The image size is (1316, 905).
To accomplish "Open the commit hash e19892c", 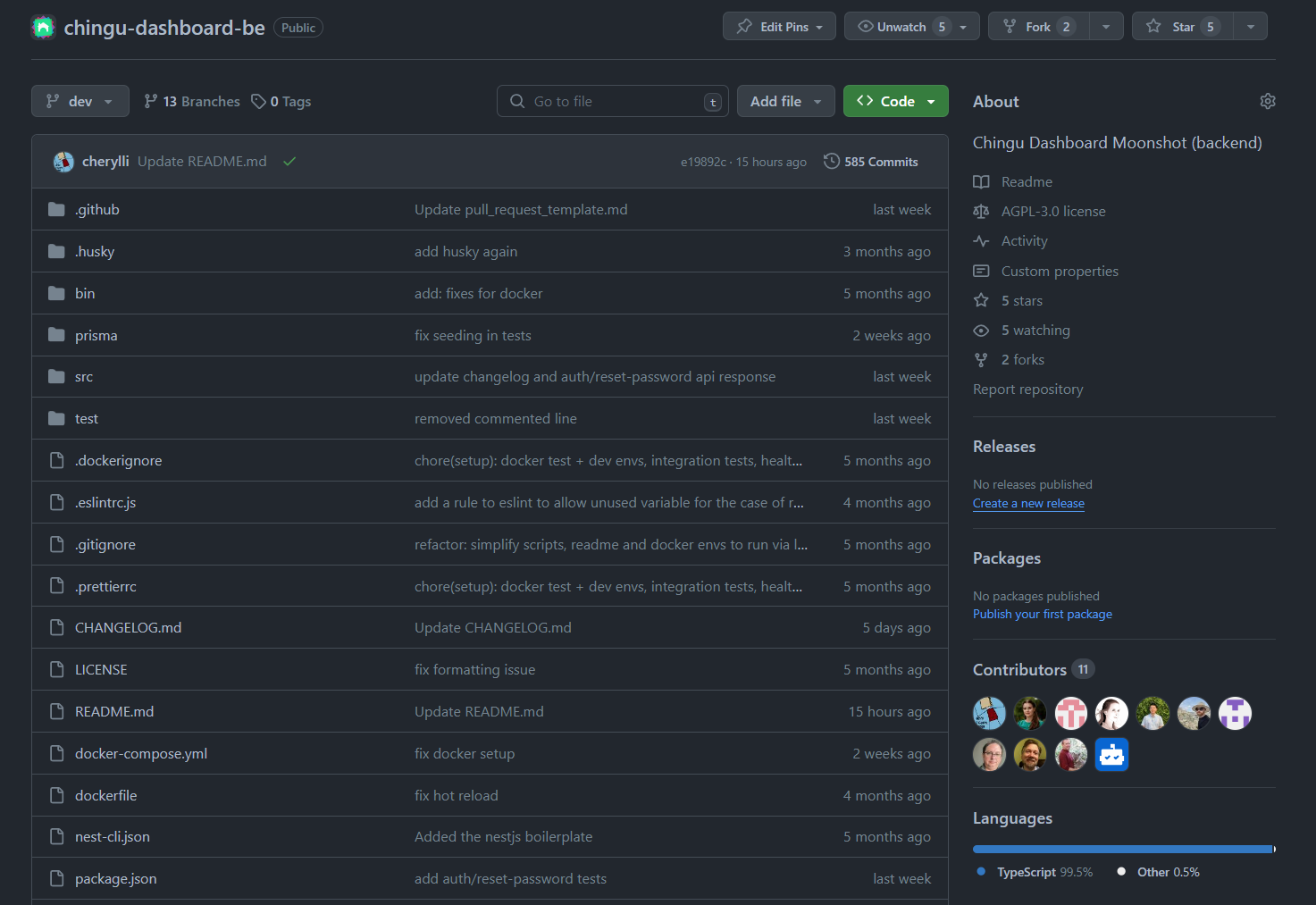I will pos(703,162).
